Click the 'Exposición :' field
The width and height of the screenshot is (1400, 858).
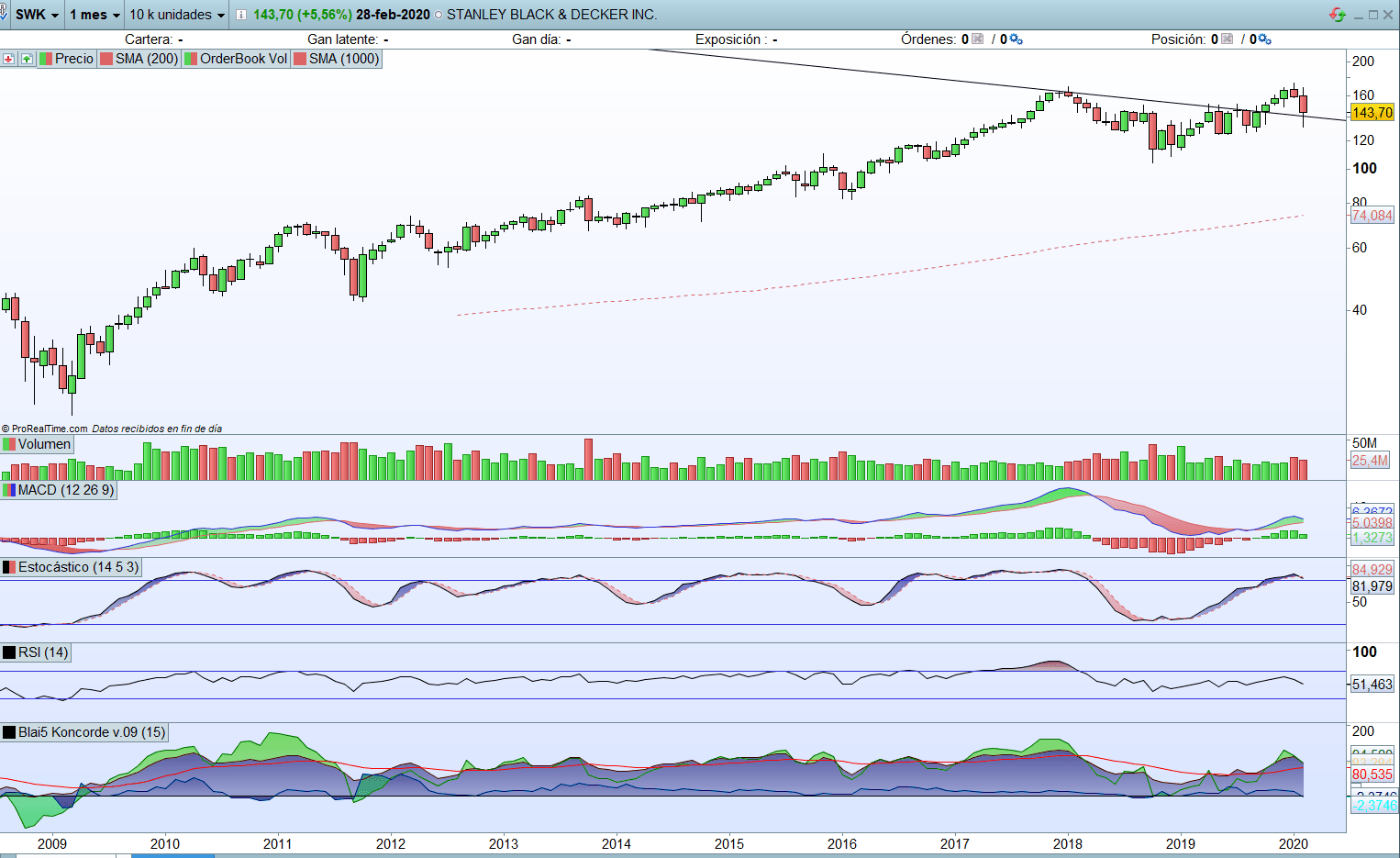click(737, 39)
